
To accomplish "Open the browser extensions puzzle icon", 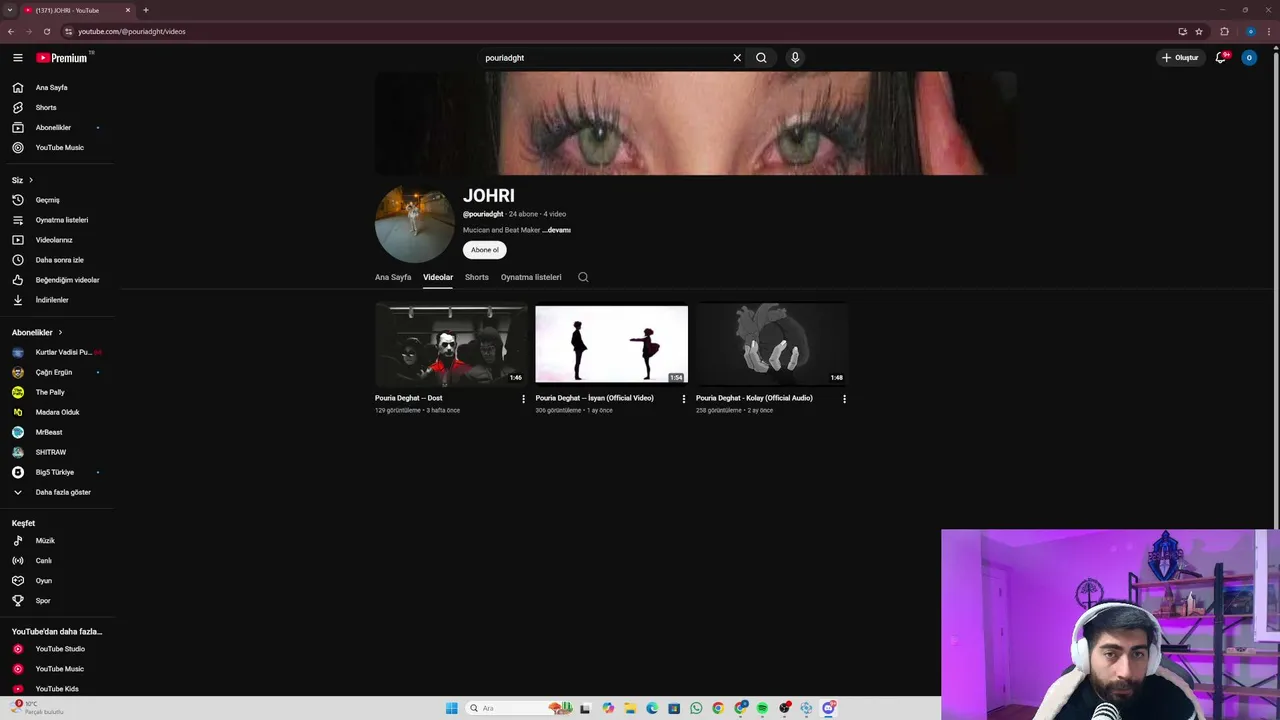I will click(x=1224, y=31).
